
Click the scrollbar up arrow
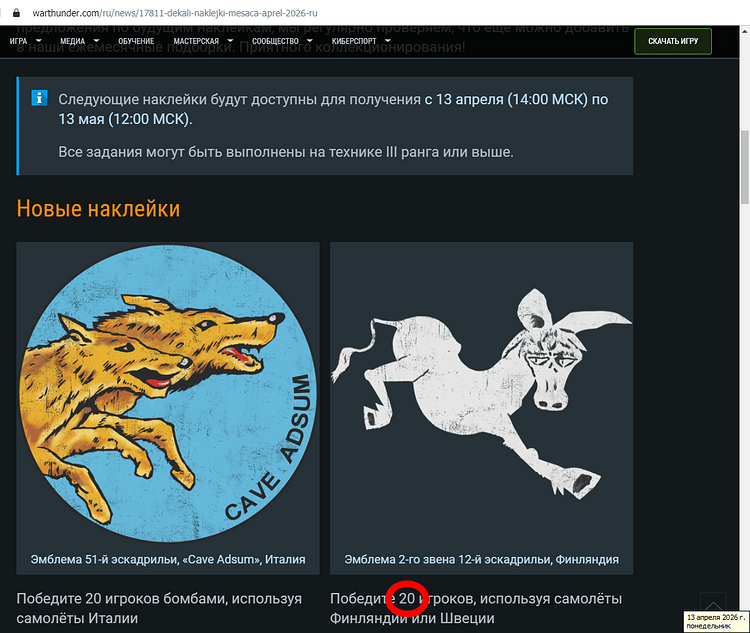[745, 32]
